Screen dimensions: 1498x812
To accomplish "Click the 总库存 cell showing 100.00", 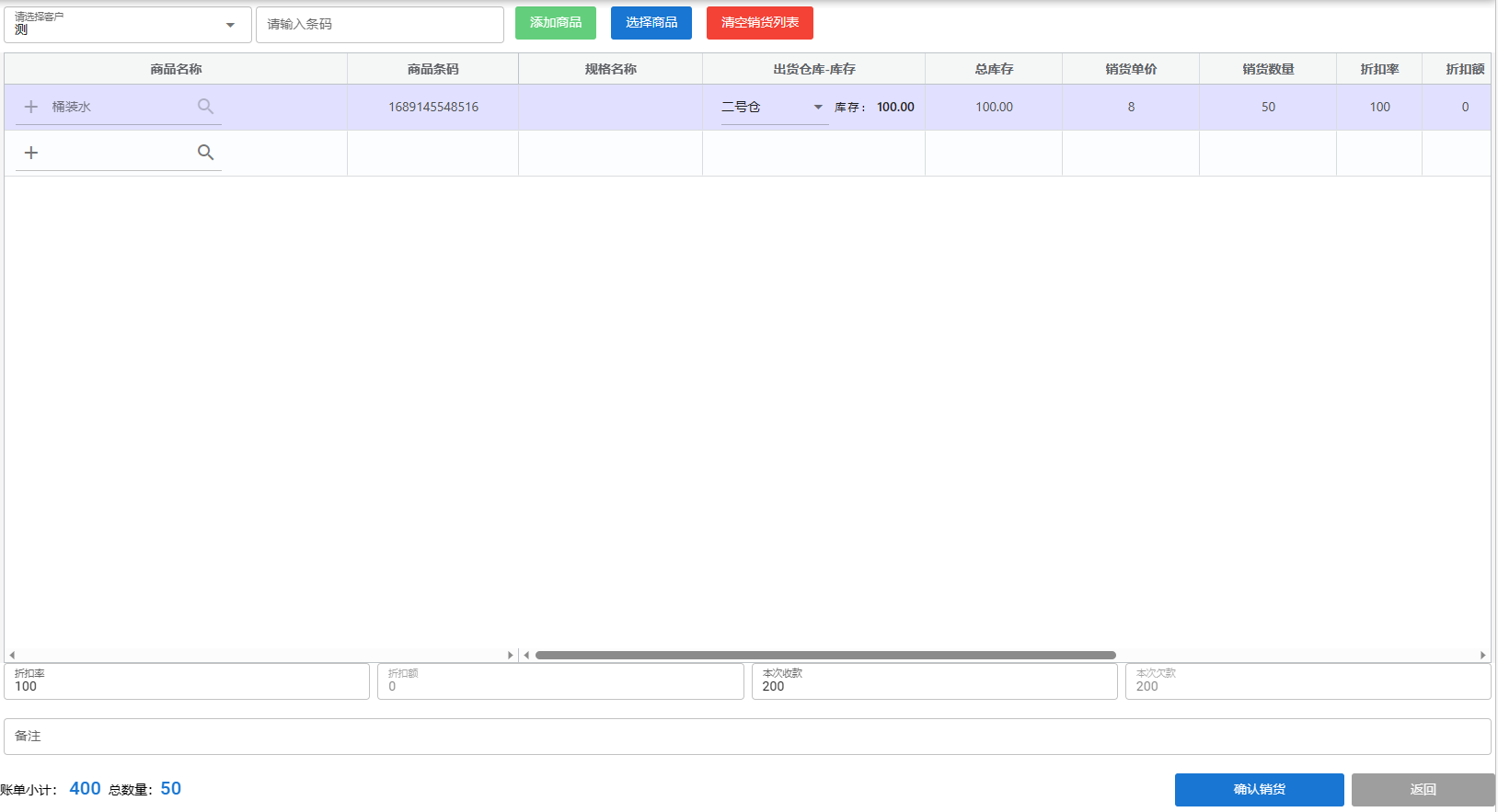I will coord(994,107).
